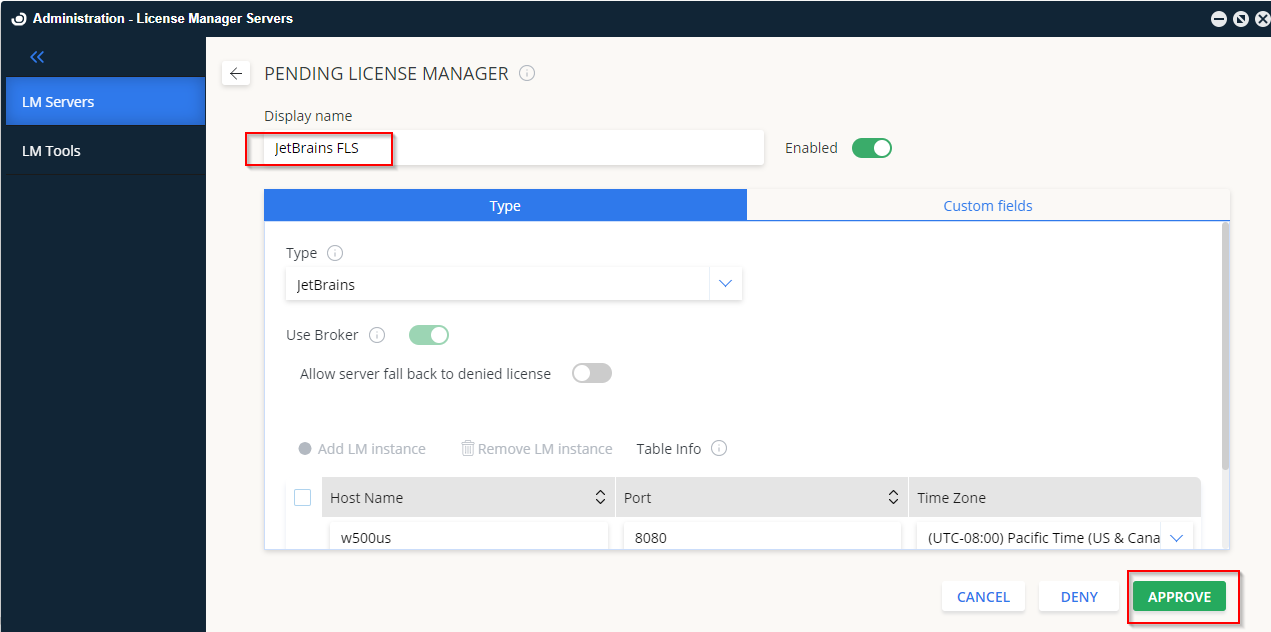
Task: Collapse the sidebar using the double chevron
Action: [37, 57]
